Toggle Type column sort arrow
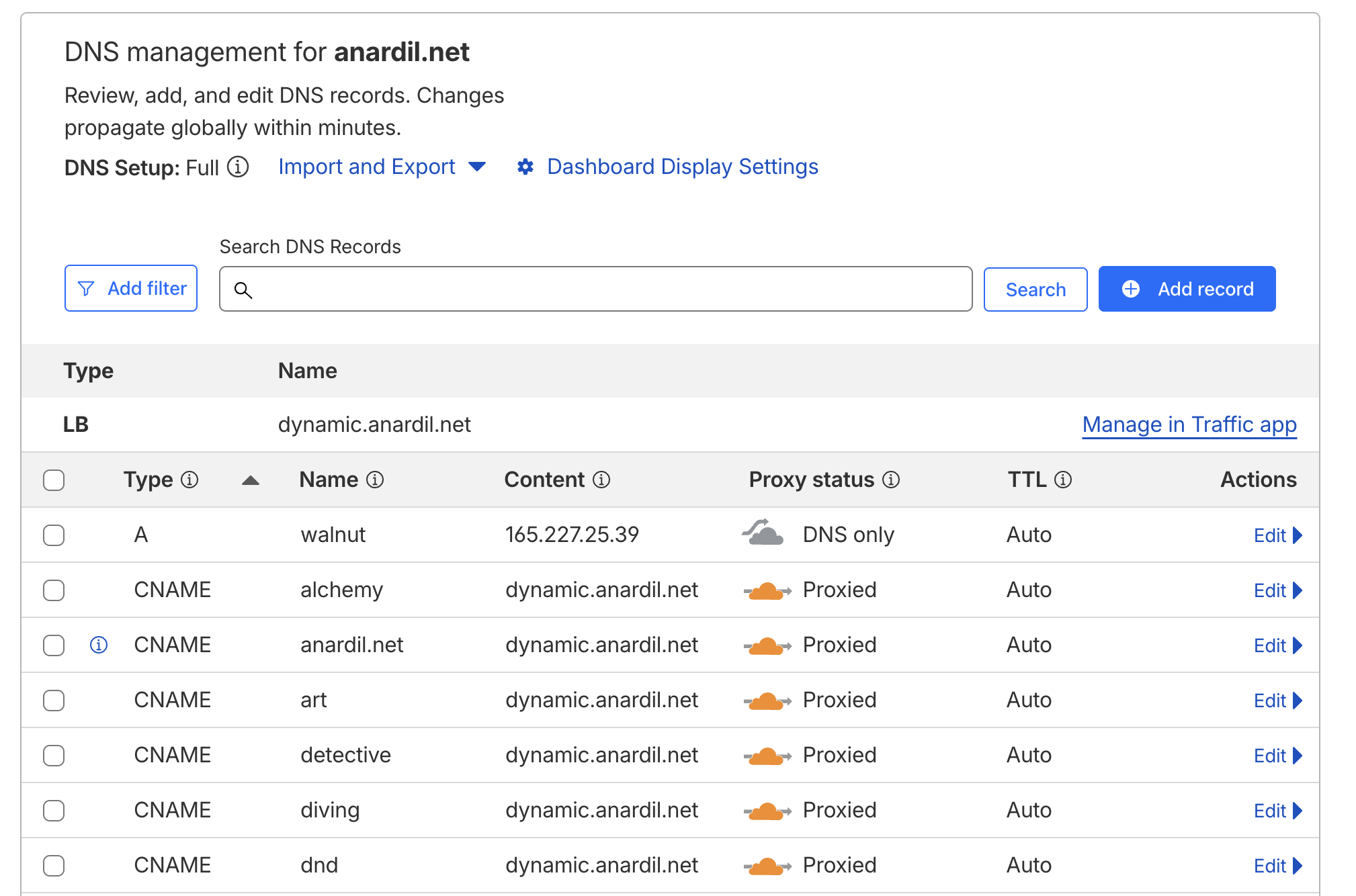The width and height of the screenshot is (1356, 896). (251, 480)
